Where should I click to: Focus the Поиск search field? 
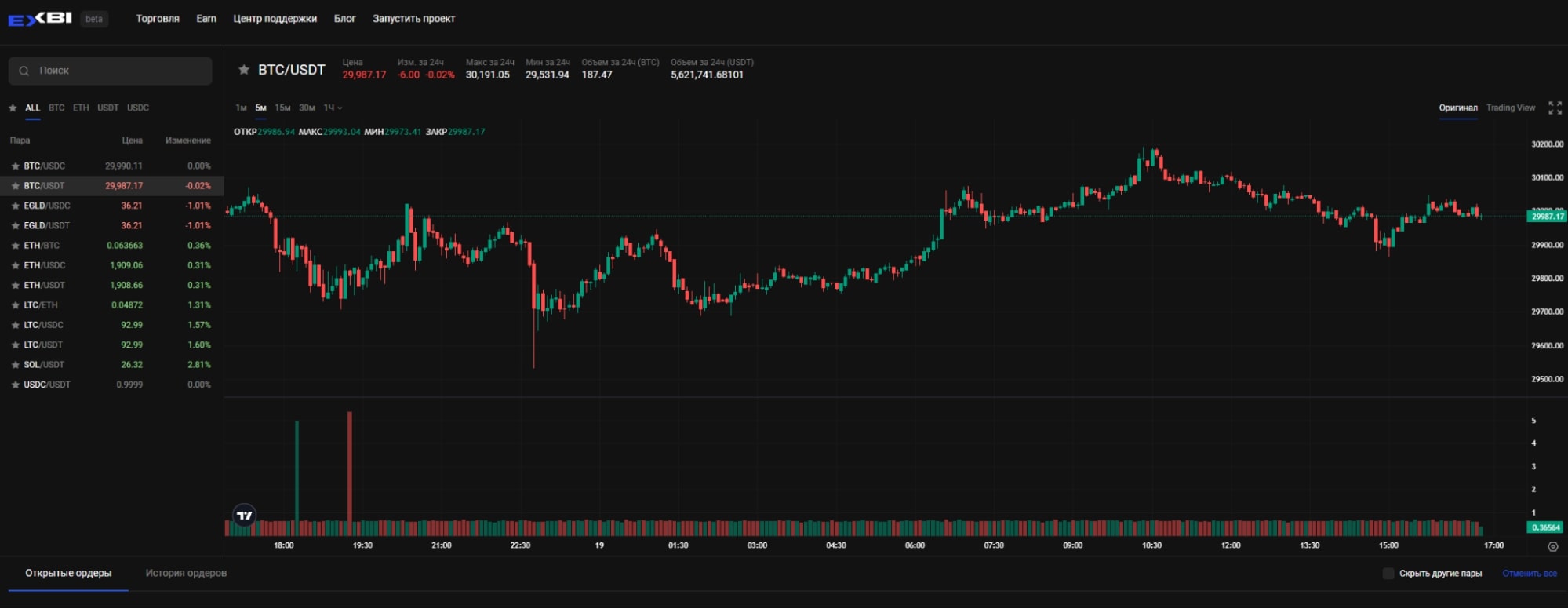(111, 71)
